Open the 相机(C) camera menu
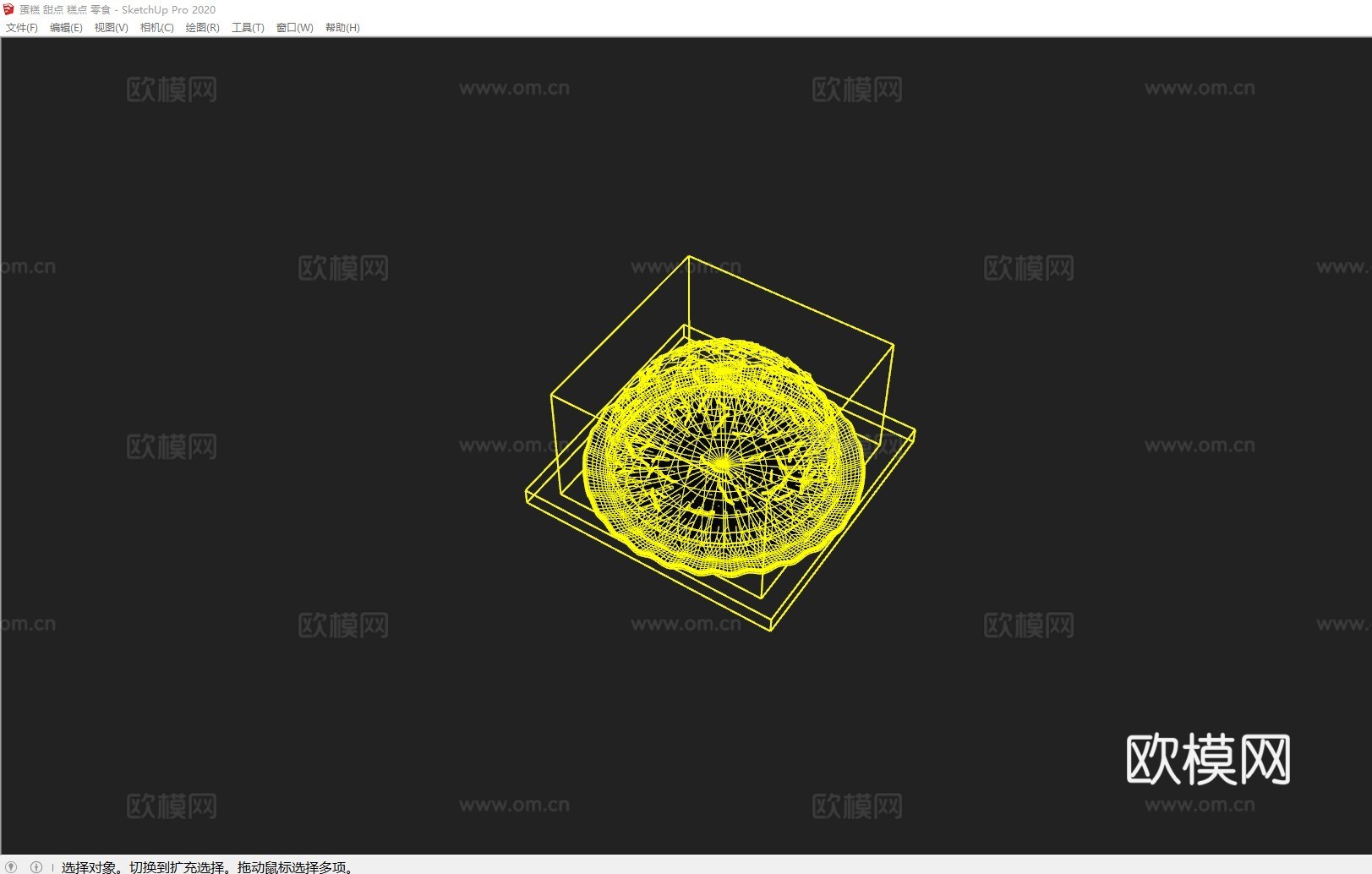 pyautogui.click(x=156, y=28)
